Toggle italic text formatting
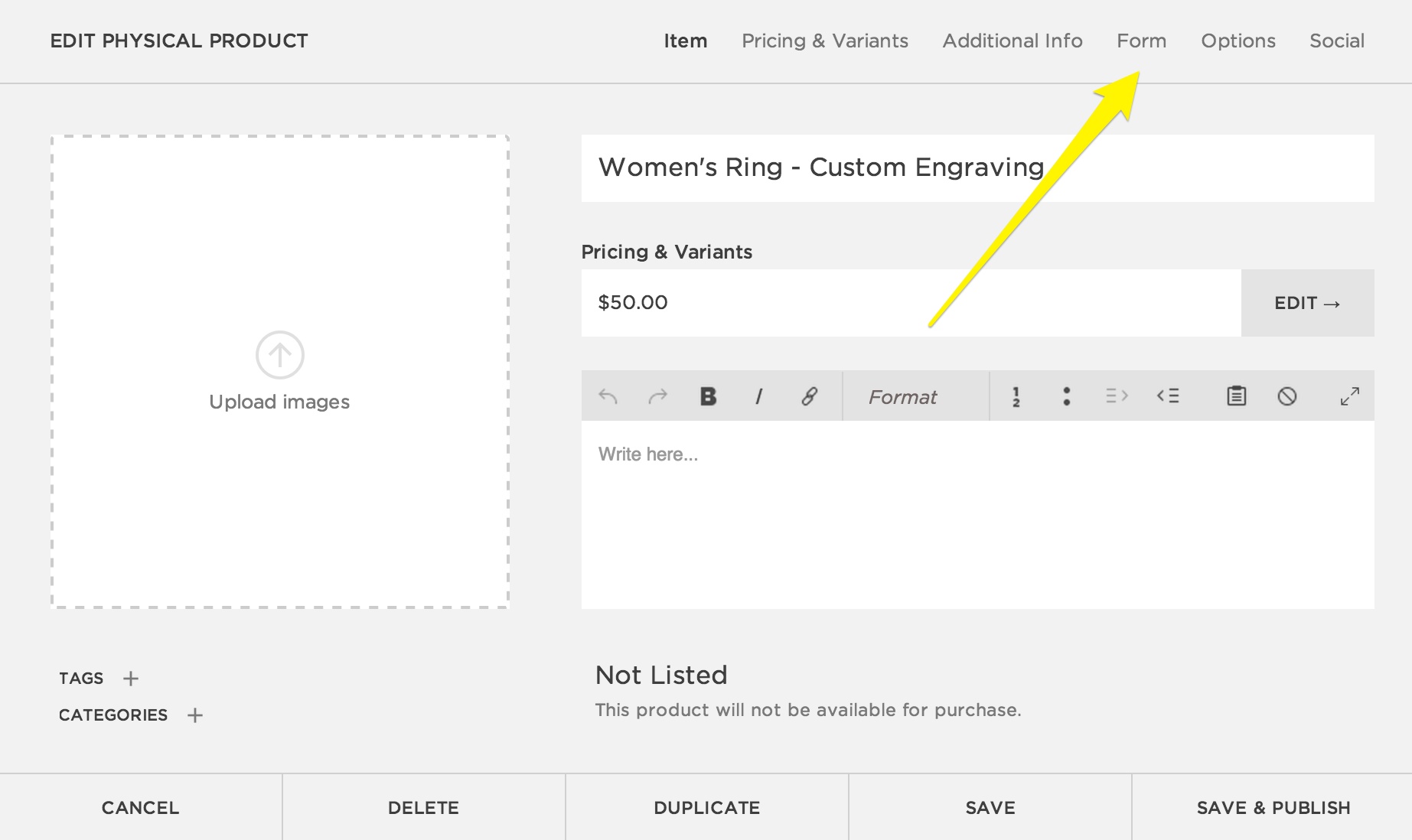This screenshot has height=840, width=1412. (758, 396)
